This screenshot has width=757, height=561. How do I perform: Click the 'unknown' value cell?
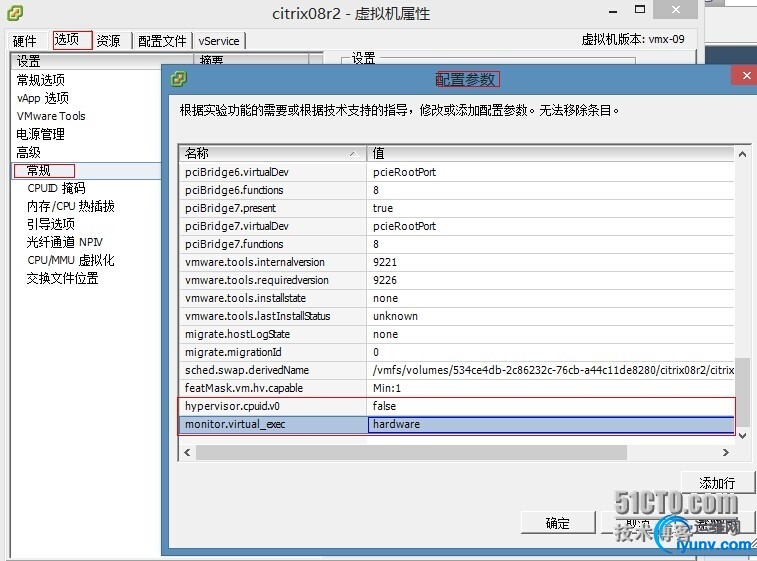[551, 316]
